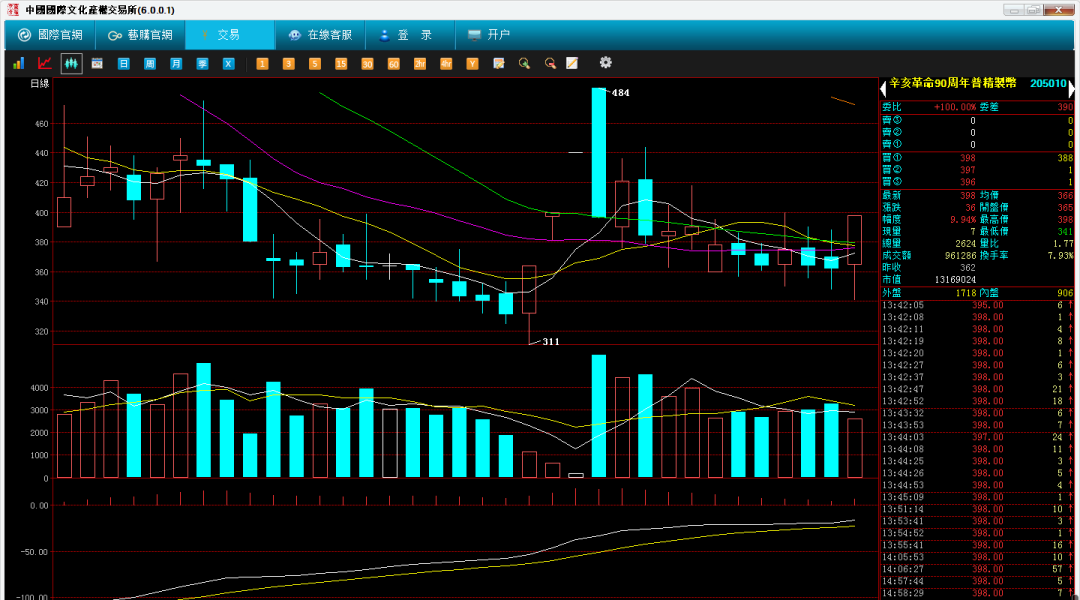Screen dimensions: 1080x600
Task: Click the 日線 chart label
Action: (x=40, y=83)
